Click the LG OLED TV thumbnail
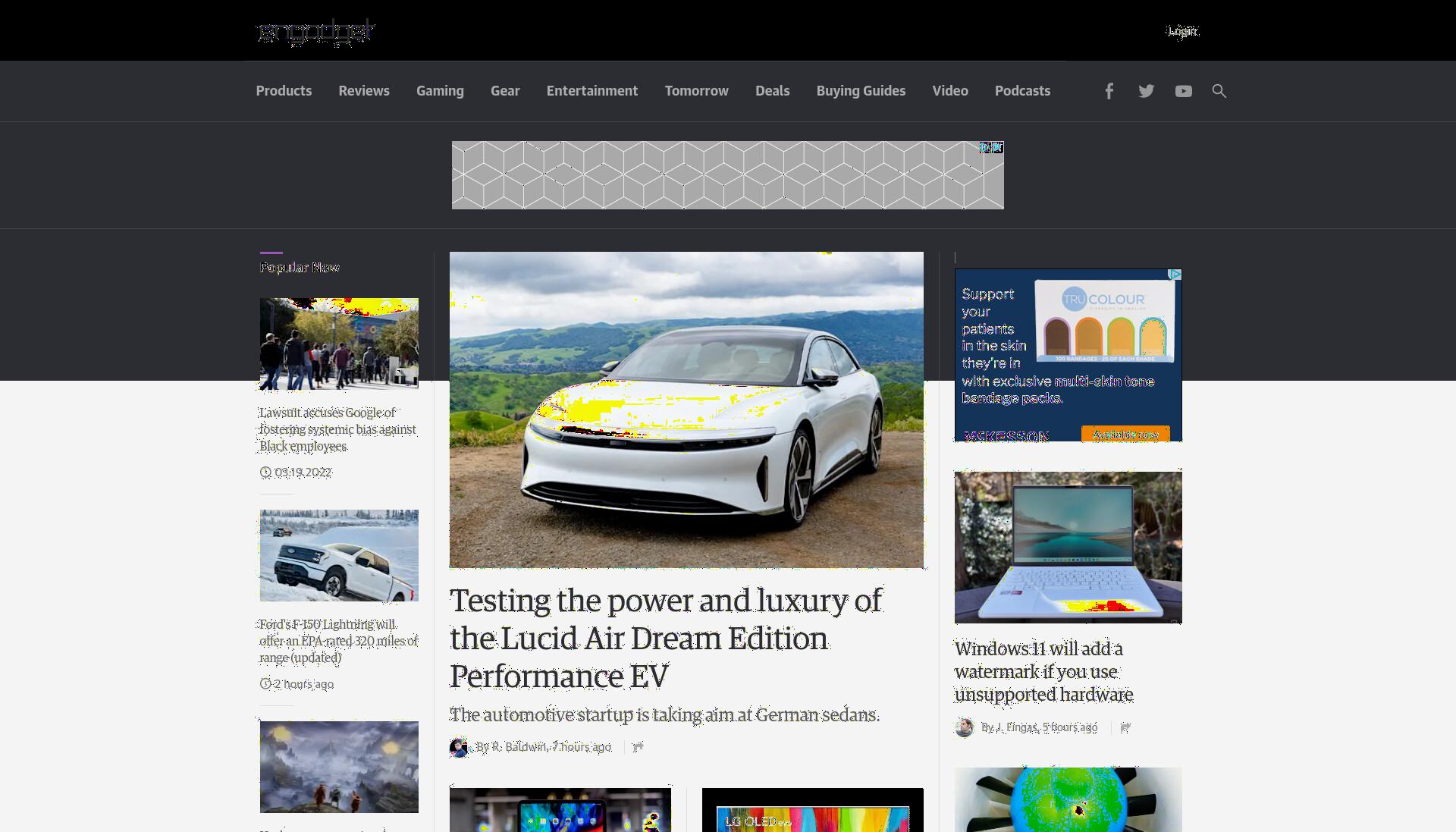 813,810
